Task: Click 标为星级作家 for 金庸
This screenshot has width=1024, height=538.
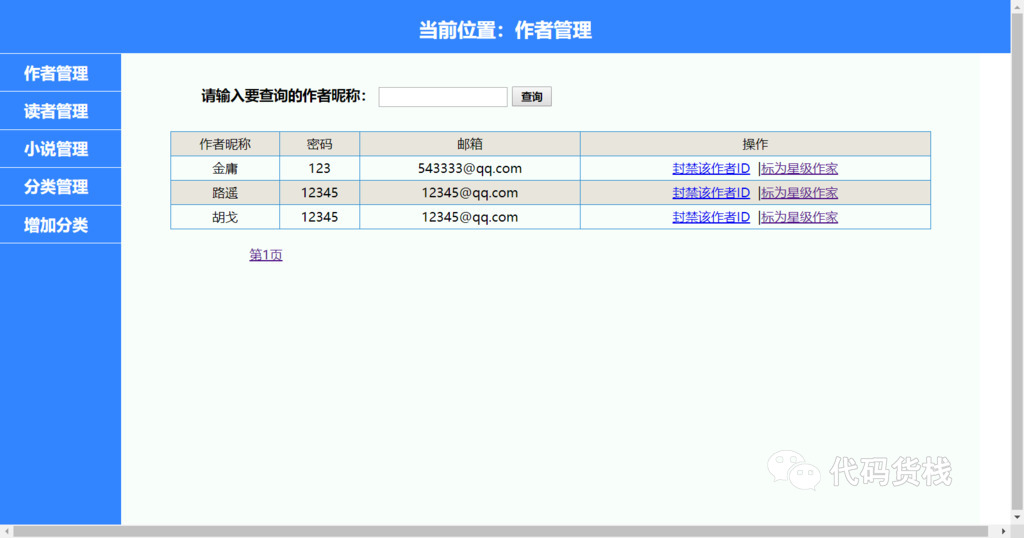Action: [x=799, y=168]
